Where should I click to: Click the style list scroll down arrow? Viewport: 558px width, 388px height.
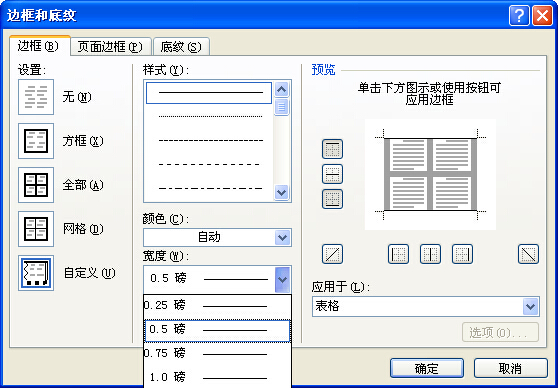coord(281,193)
